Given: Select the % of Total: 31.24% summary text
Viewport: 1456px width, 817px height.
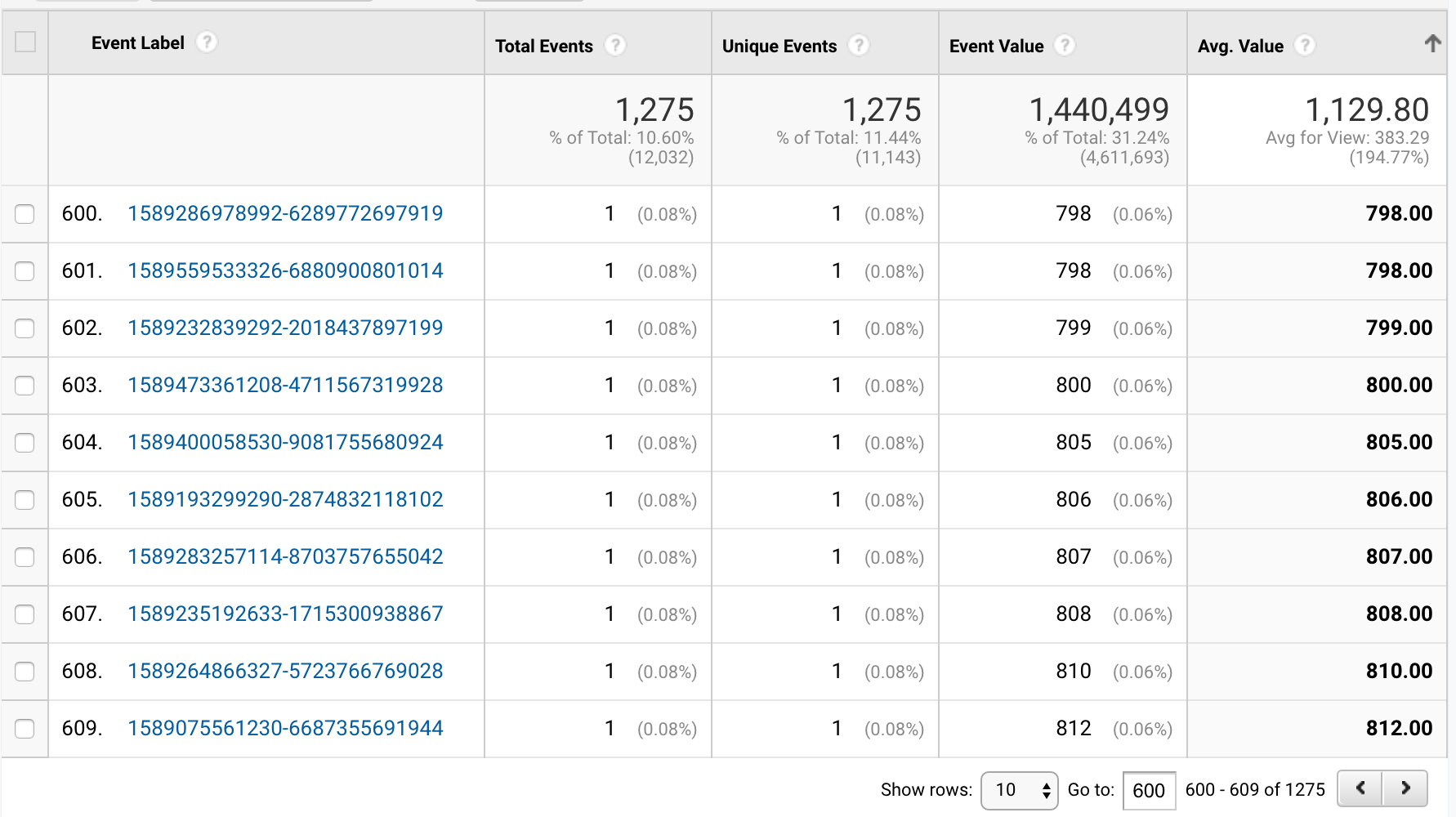Looking at the screenshot, I should (1097, 138).
